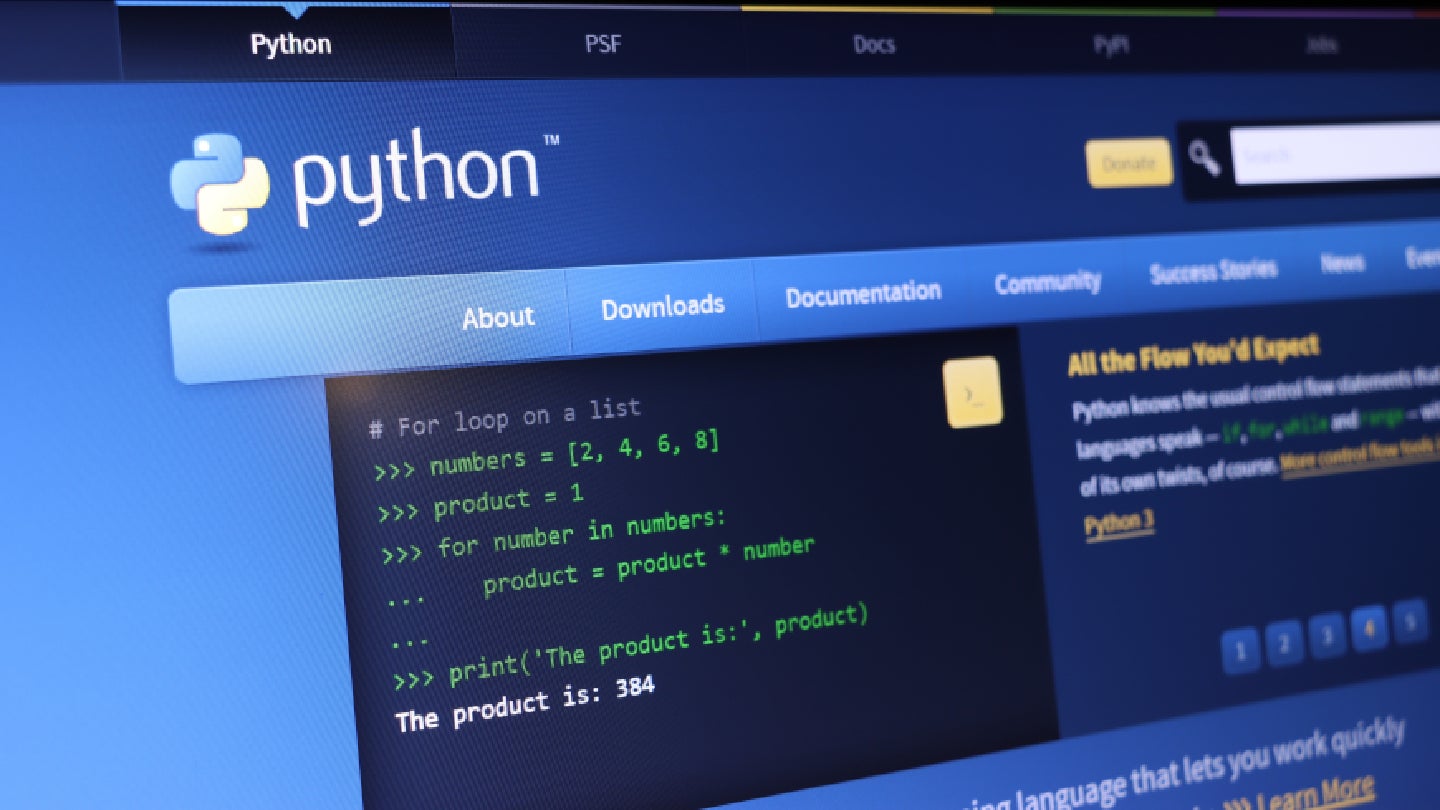The height and width of the screenshot is (810, 1440).
Task: Open the Downloads navigation menu
Action: coord(662,306)
